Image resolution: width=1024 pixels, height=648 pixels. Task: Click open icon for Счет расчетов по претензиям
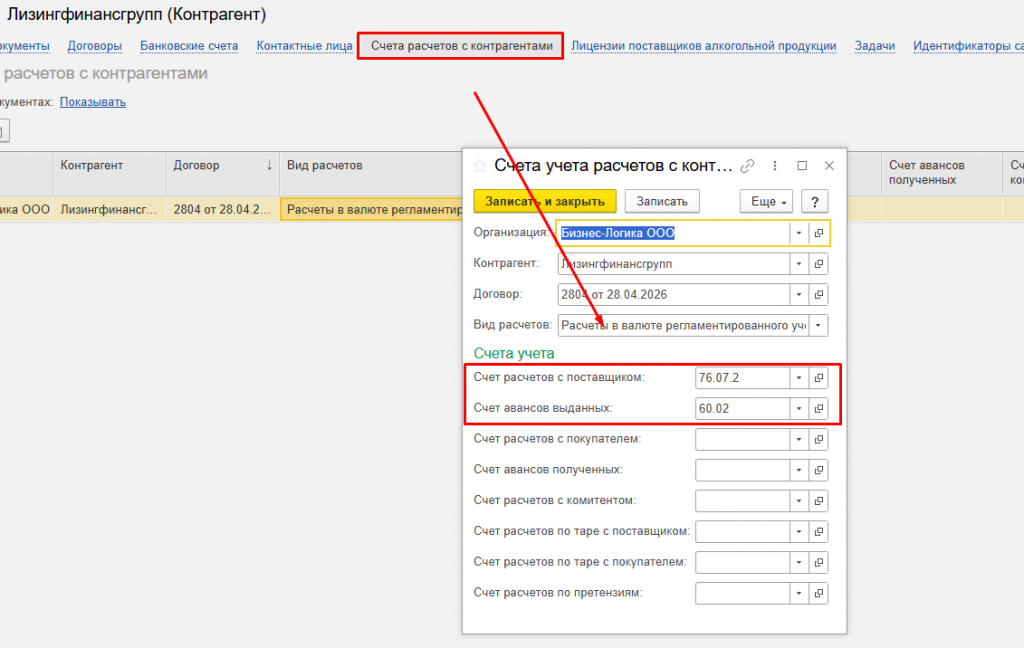(818, 593)
